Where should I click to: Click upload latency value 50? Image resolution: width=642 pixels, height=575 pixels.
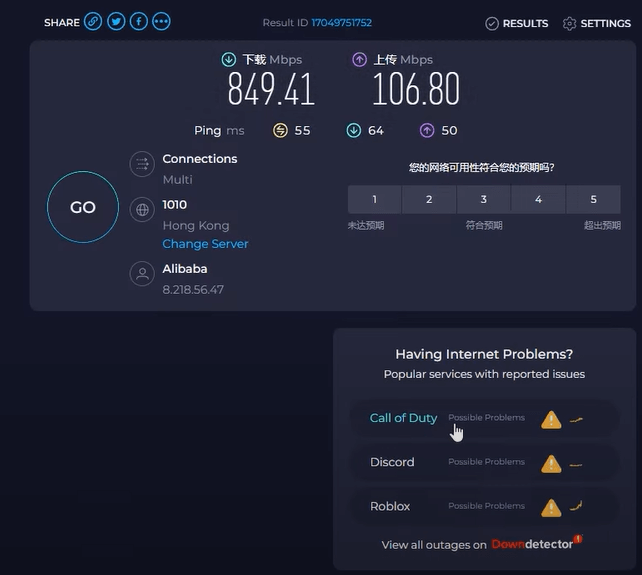point(449,131)
